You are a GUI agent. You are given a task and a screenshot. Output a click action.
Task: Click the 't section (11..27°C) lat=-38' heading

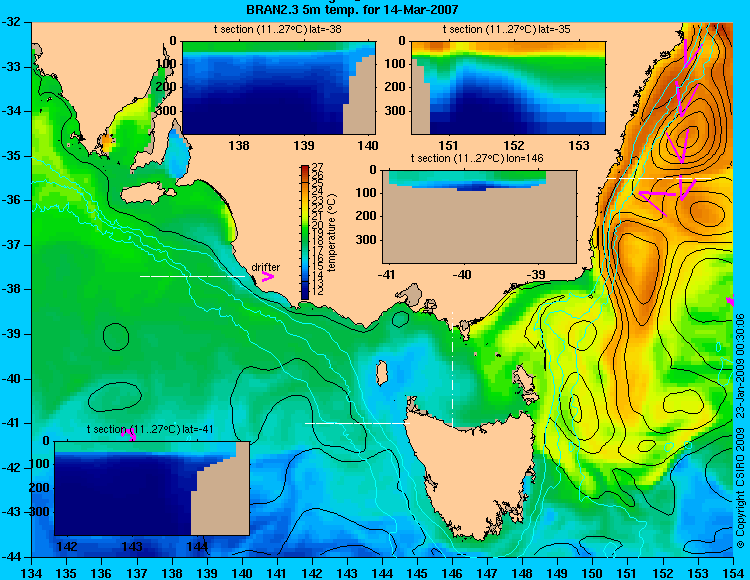(277, 29)
